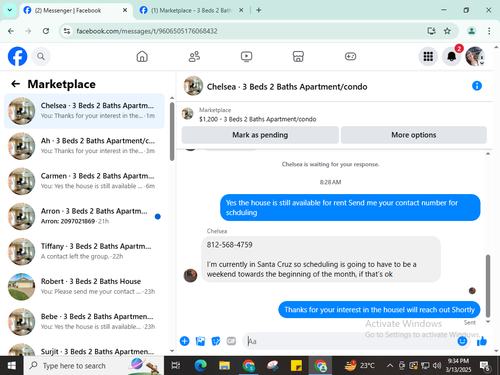Open the Facebook logo home link
Viewport: 500px width, 375px height.
click(17, 56)
